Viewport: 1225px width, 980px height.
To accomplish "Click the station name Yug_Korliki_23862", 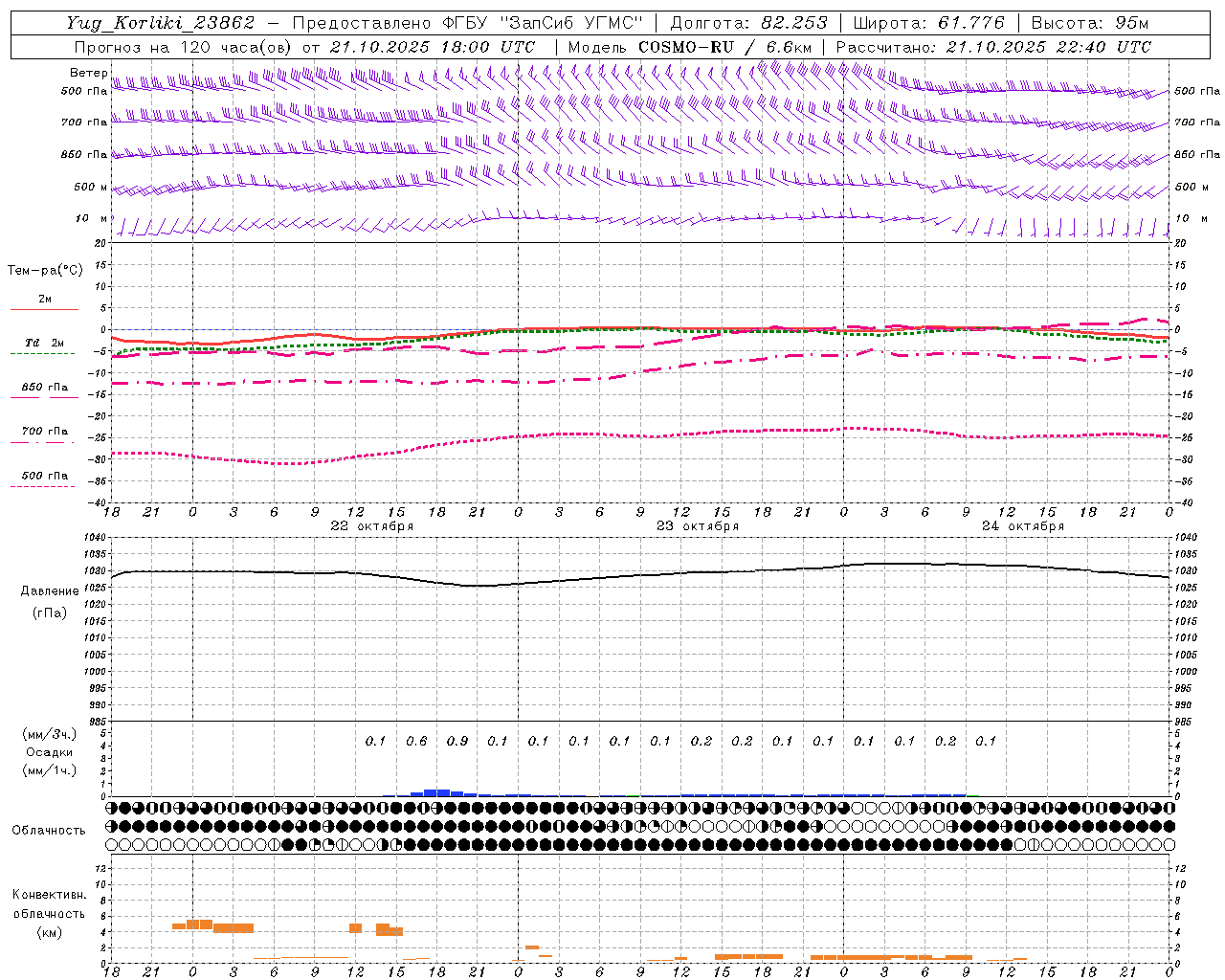I will (x=160, y=23).
